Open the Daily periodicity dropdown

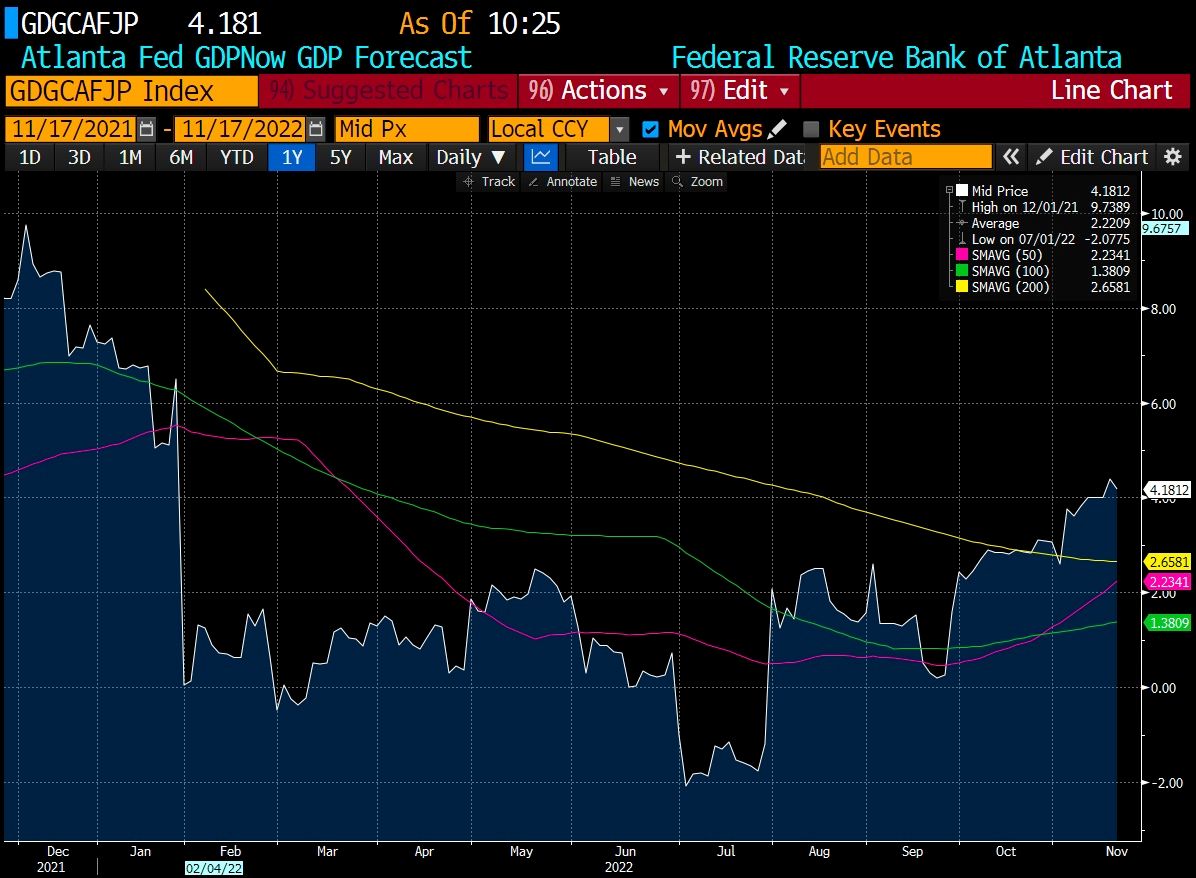[x=470, y=157]
